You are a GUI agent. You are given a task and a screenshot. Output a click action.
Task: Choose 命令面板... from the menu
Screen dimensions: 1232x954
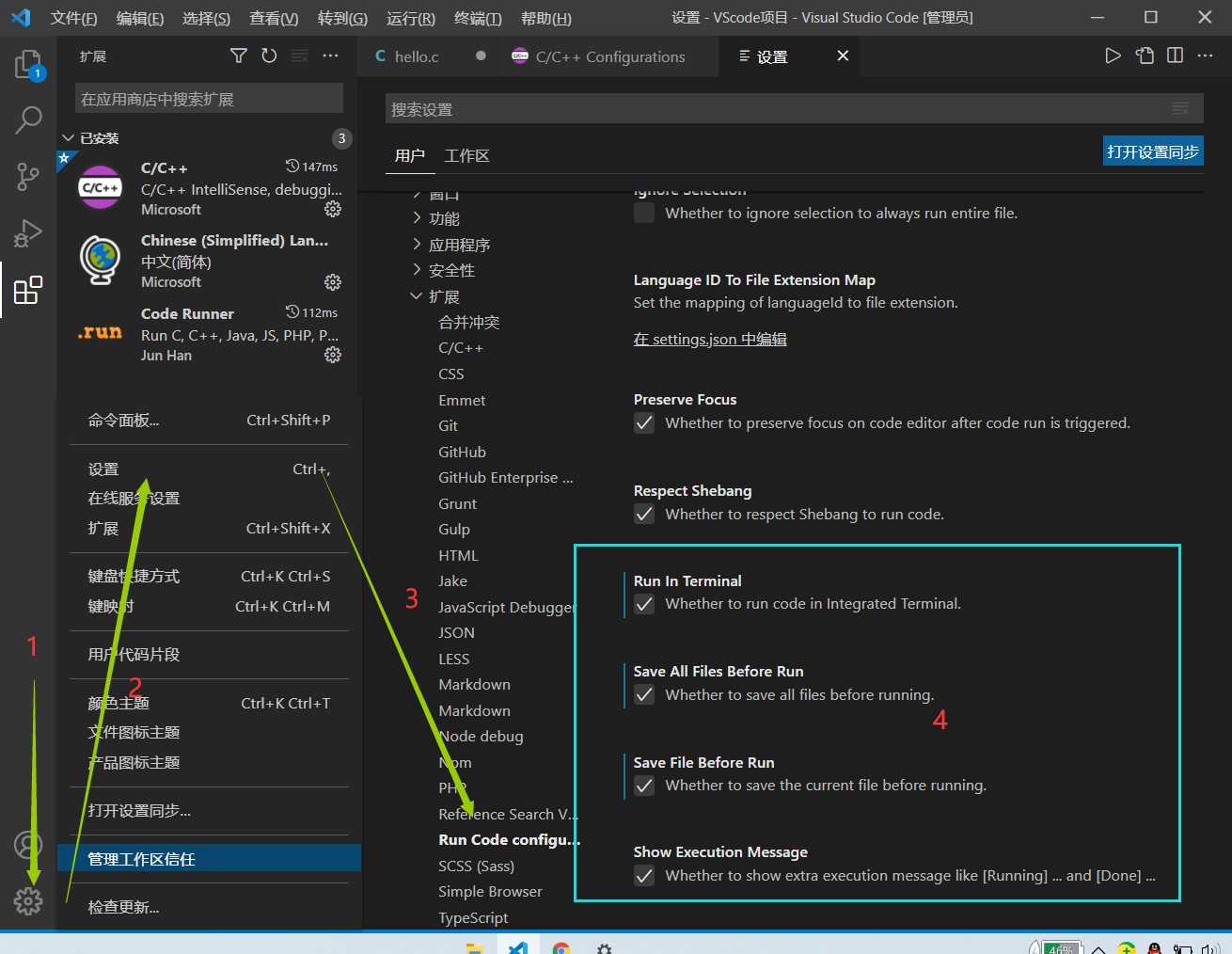coord(209,421)
